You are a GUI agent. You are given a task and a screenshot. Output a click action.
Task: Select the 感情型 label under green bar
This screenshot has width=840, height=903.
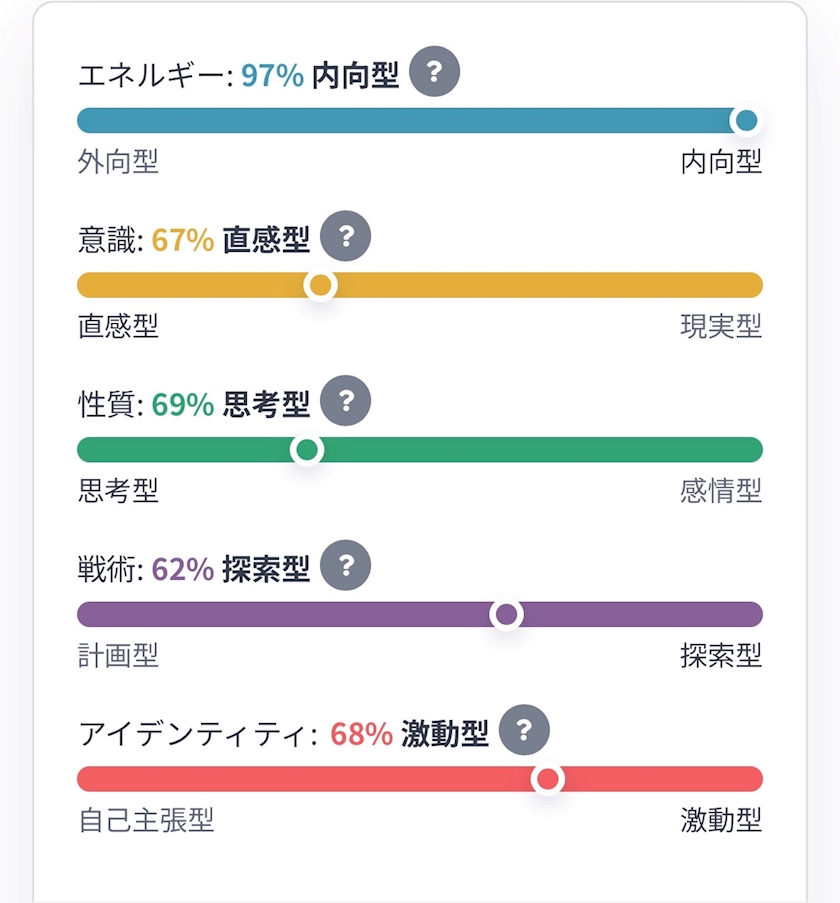721,491
